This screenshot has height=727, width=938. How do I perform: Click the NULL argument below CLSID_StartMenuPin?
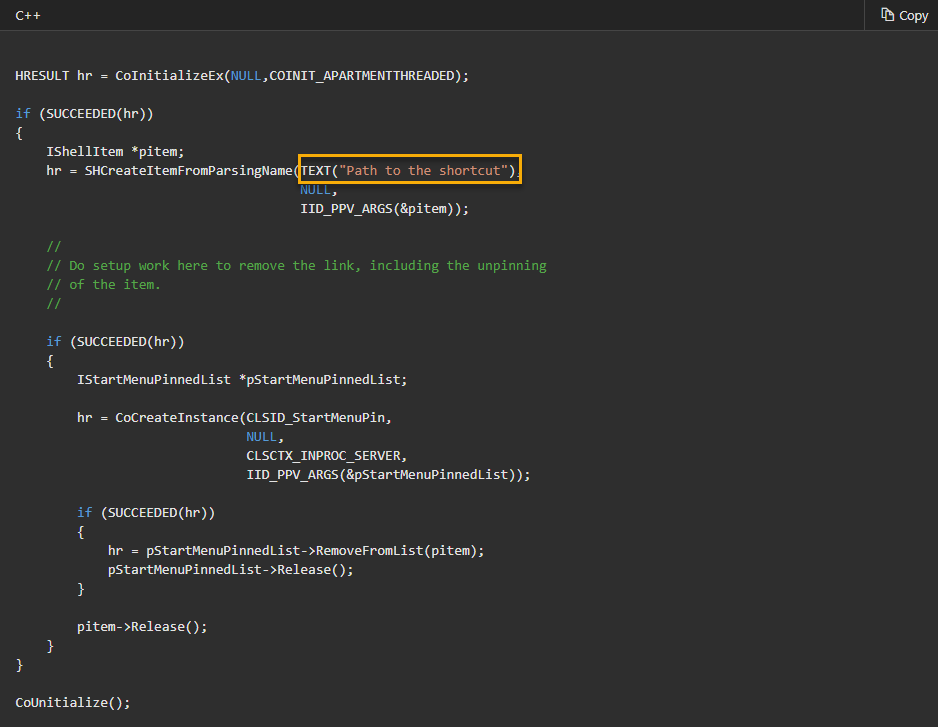pos(261,437)
